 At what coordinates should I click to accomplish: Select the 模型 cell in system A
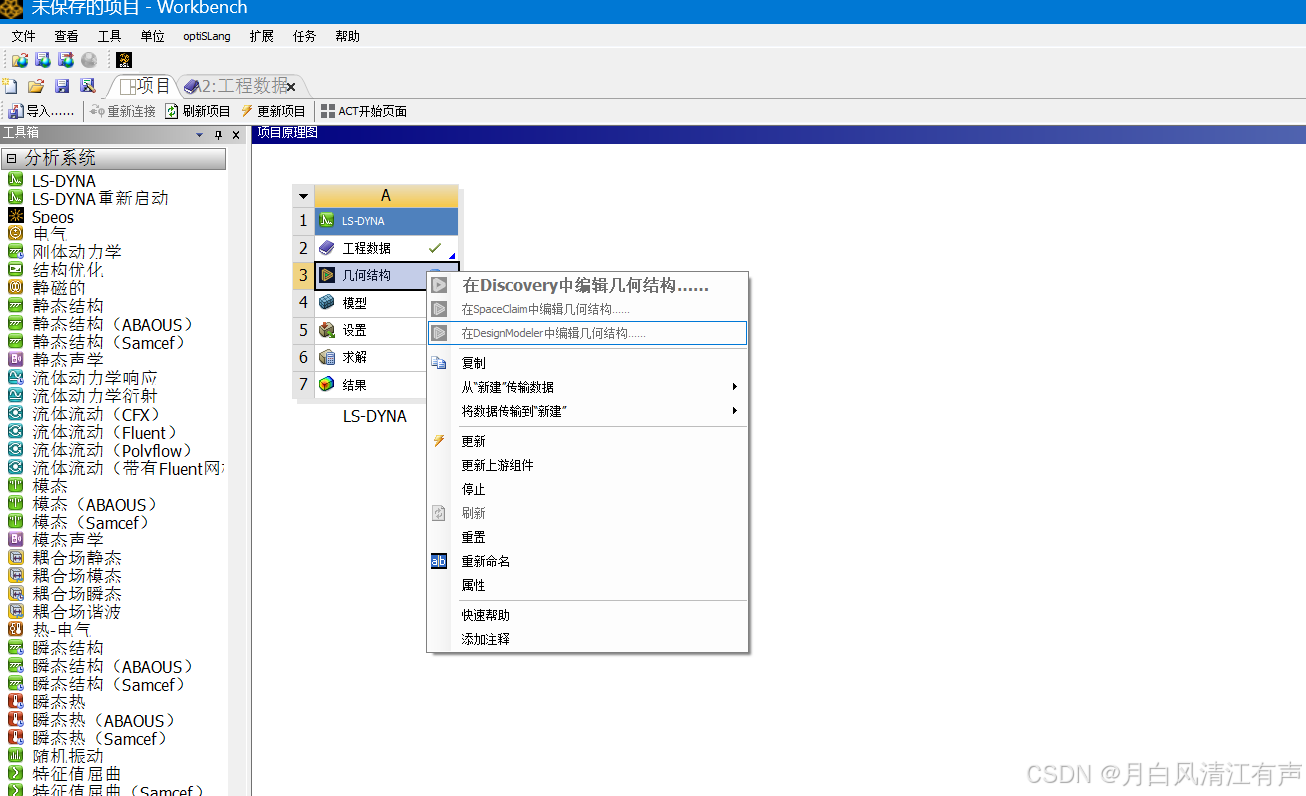[371, 302]
